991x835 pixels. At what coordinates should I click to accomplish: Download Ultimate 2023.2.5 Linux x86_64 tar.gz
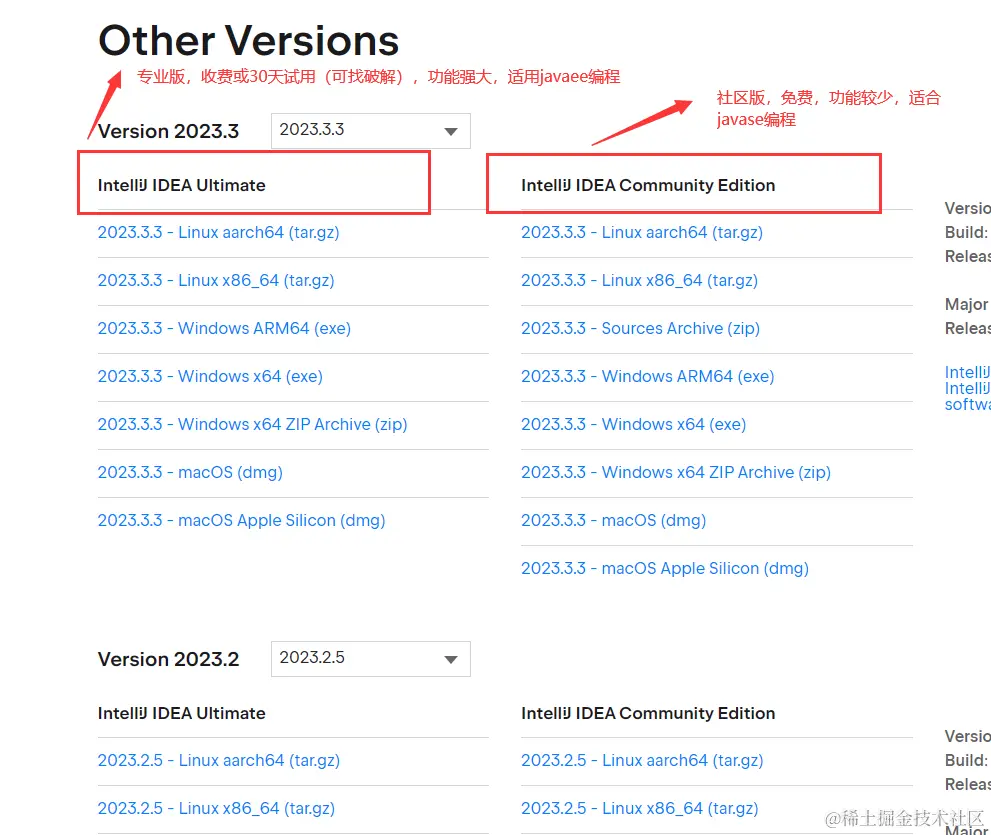[x=216, y=808]
